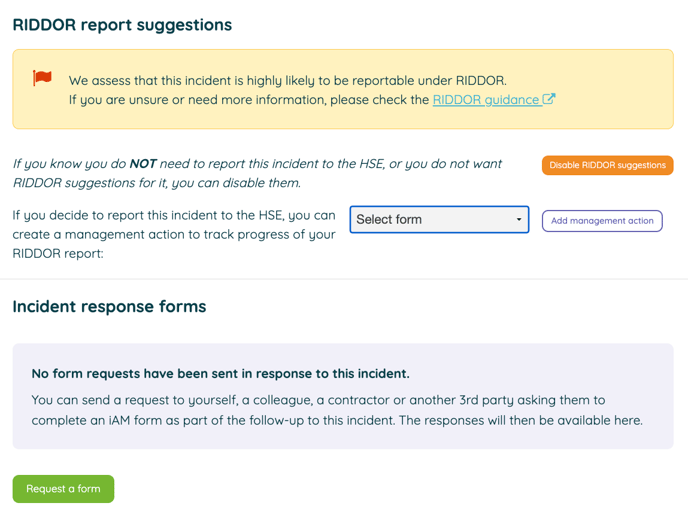Expand the Select form dropdown arrow
Image resolution: width=688 pixels, height=515 pixels.
(519, 219)
